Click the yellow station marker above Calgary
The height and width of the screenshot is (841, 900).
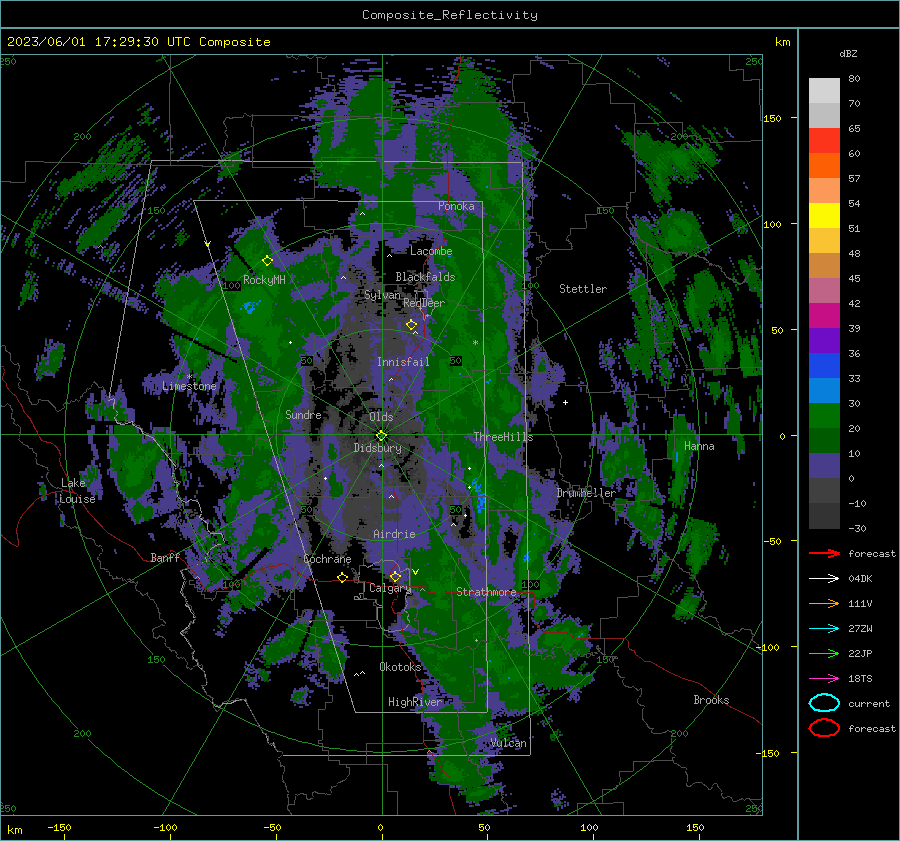(x=395, y=576)
